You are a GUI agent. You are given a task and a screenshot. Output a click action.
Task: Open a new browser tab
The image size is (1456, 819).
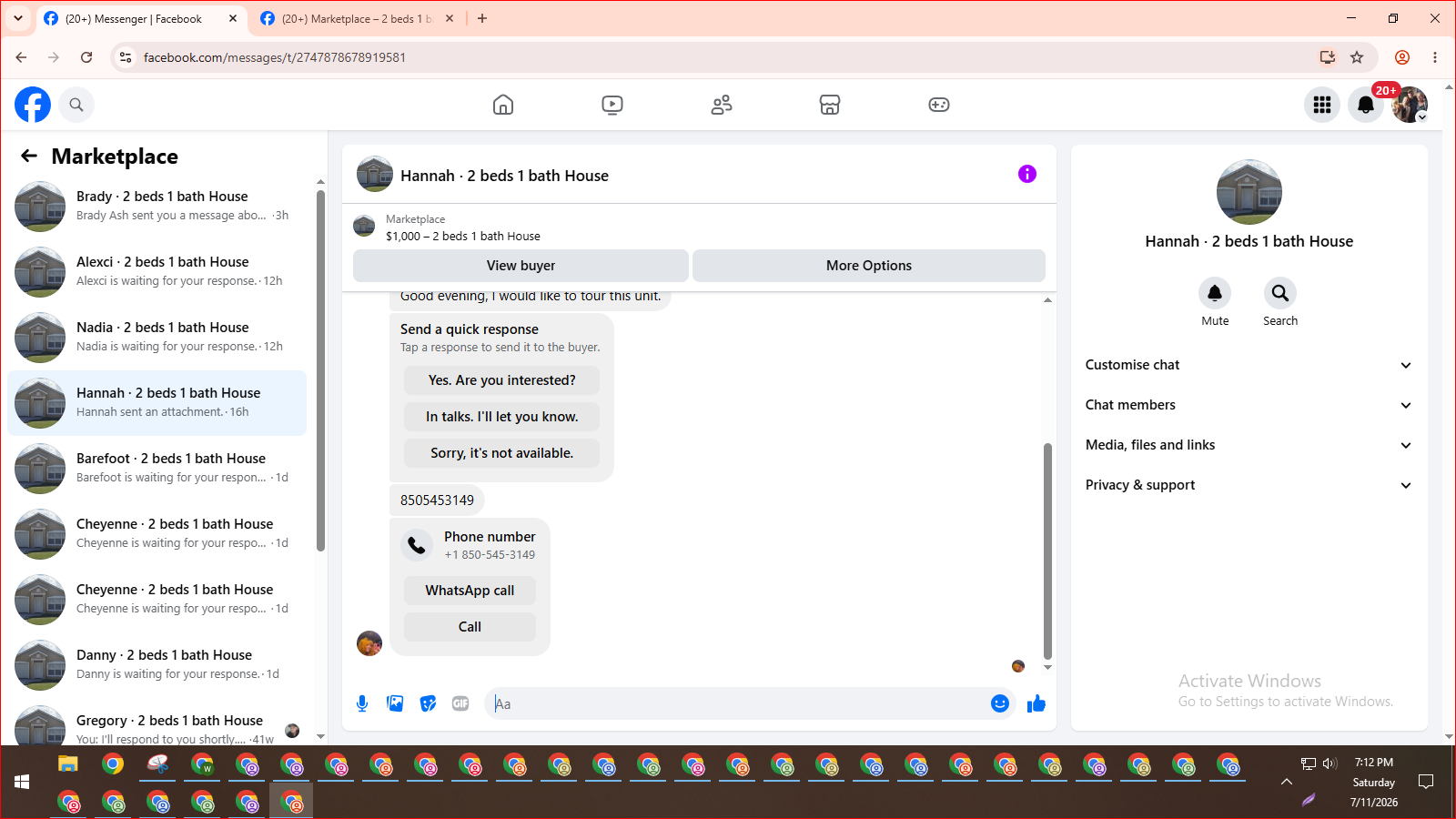pos(482,18)
